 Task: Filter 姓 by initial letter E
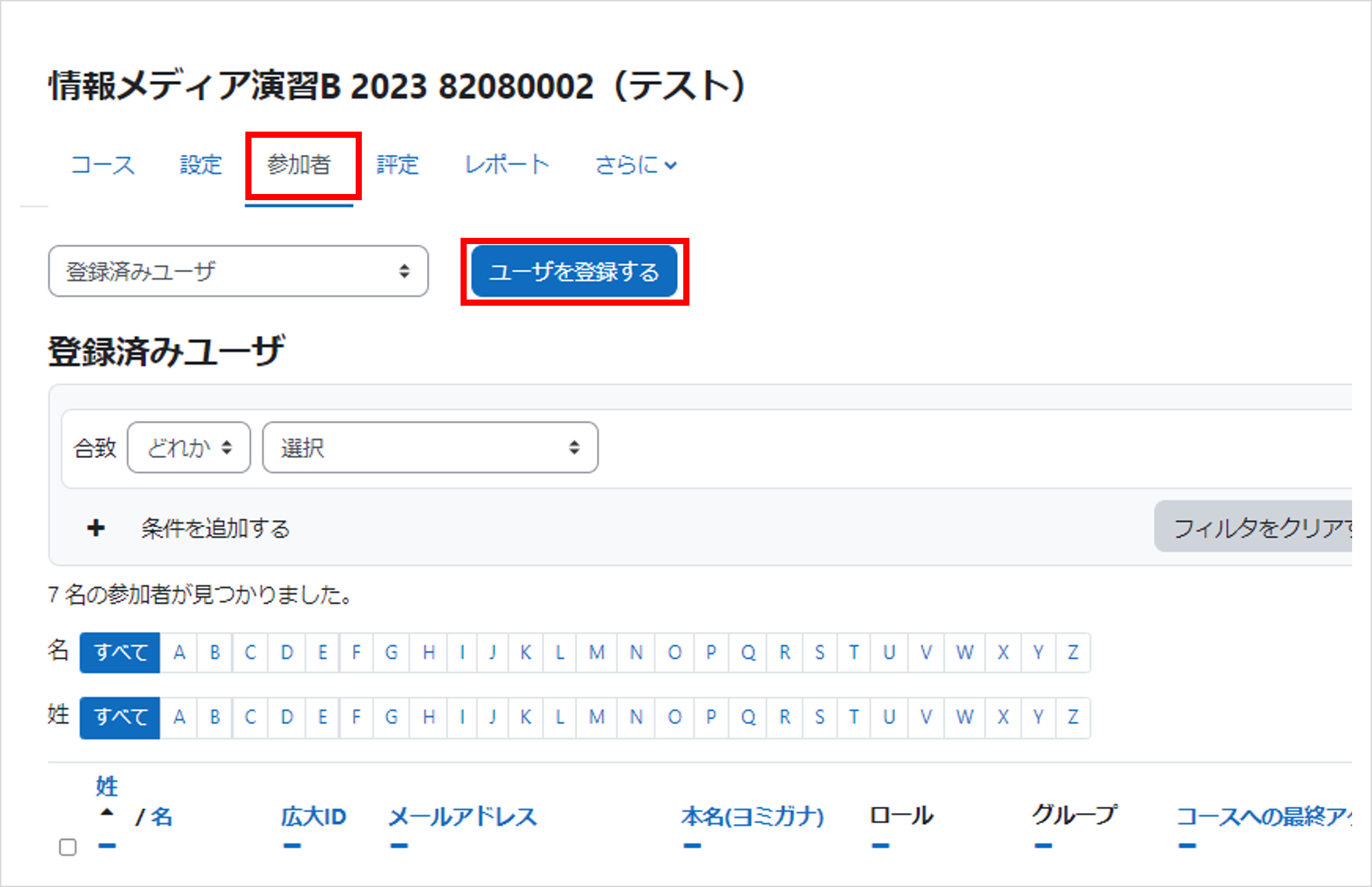pyautogui.click(x=322, y=718)
